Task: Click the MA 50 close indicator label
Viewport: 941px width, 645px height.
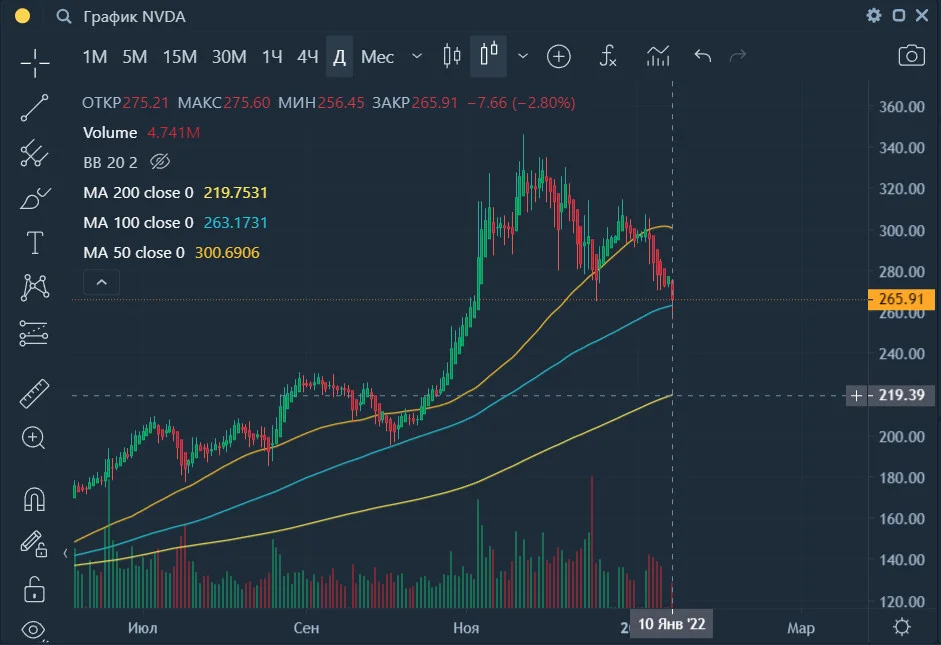Action: click(134, 253)
